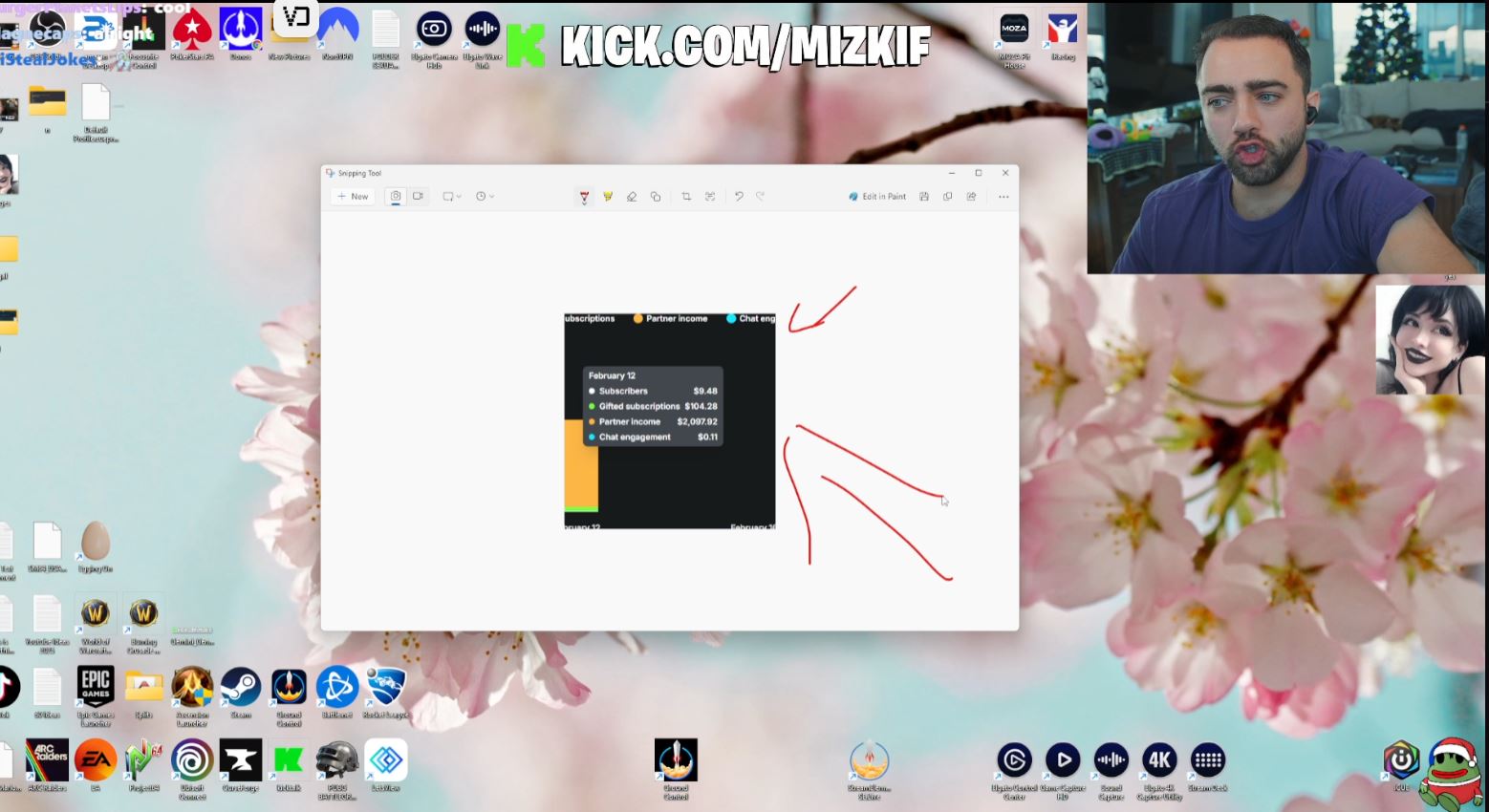
Task: Maximize the Snipping Tool window
Action: [x=979, y=173]
